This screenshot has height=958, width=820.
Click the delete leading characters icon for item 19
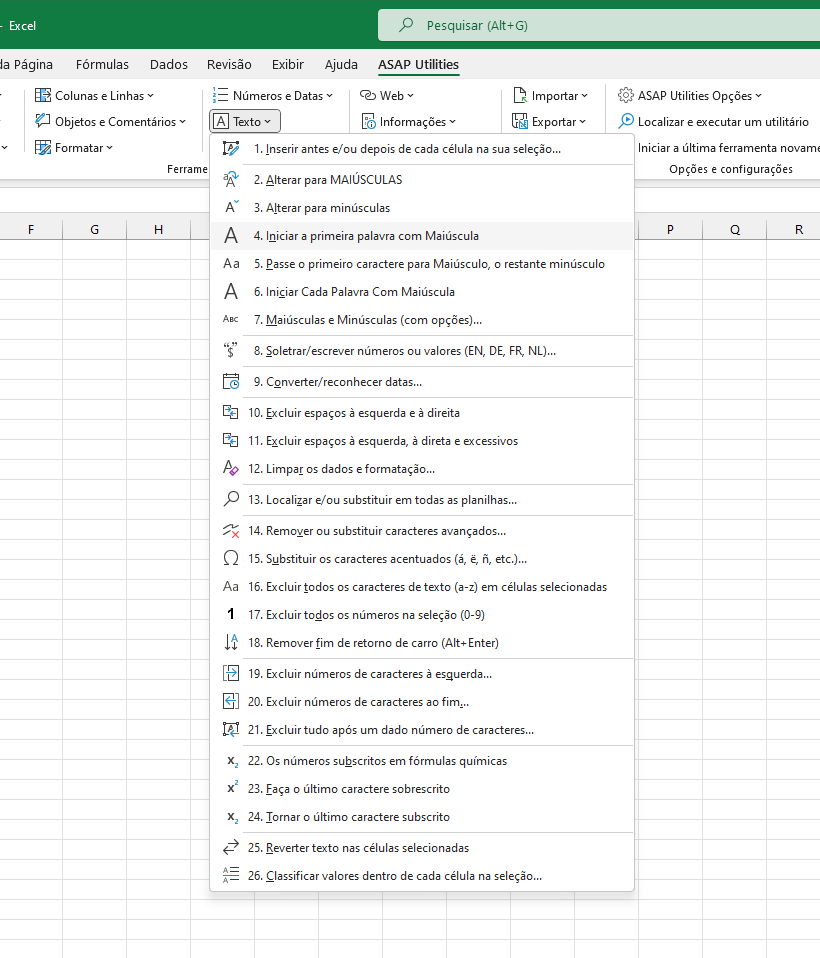pos(230,673)
